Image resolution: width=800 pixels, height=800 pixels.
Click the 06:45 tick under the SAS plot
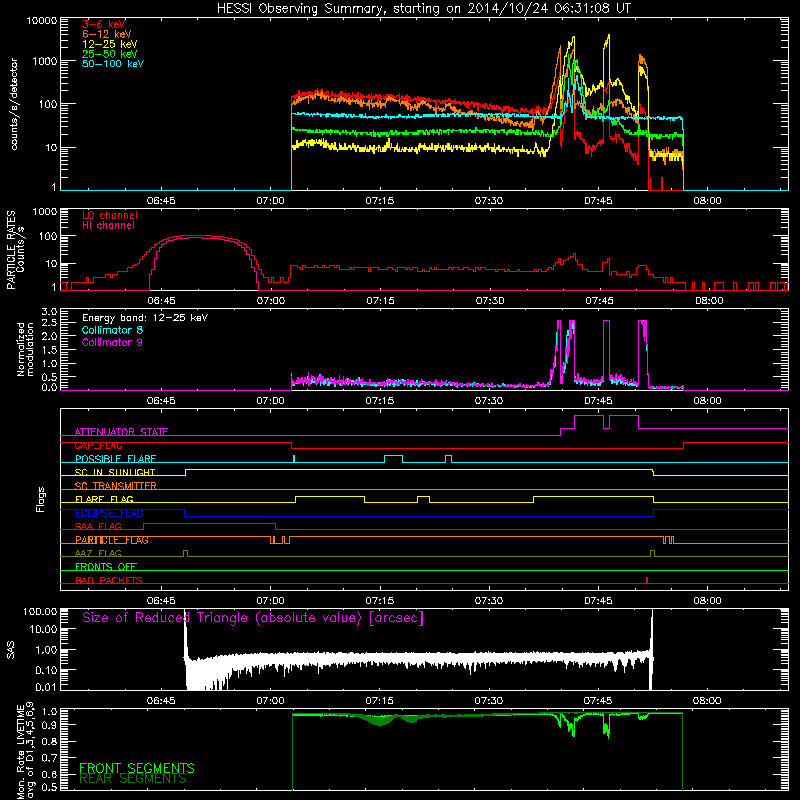[x=161, y=701]
